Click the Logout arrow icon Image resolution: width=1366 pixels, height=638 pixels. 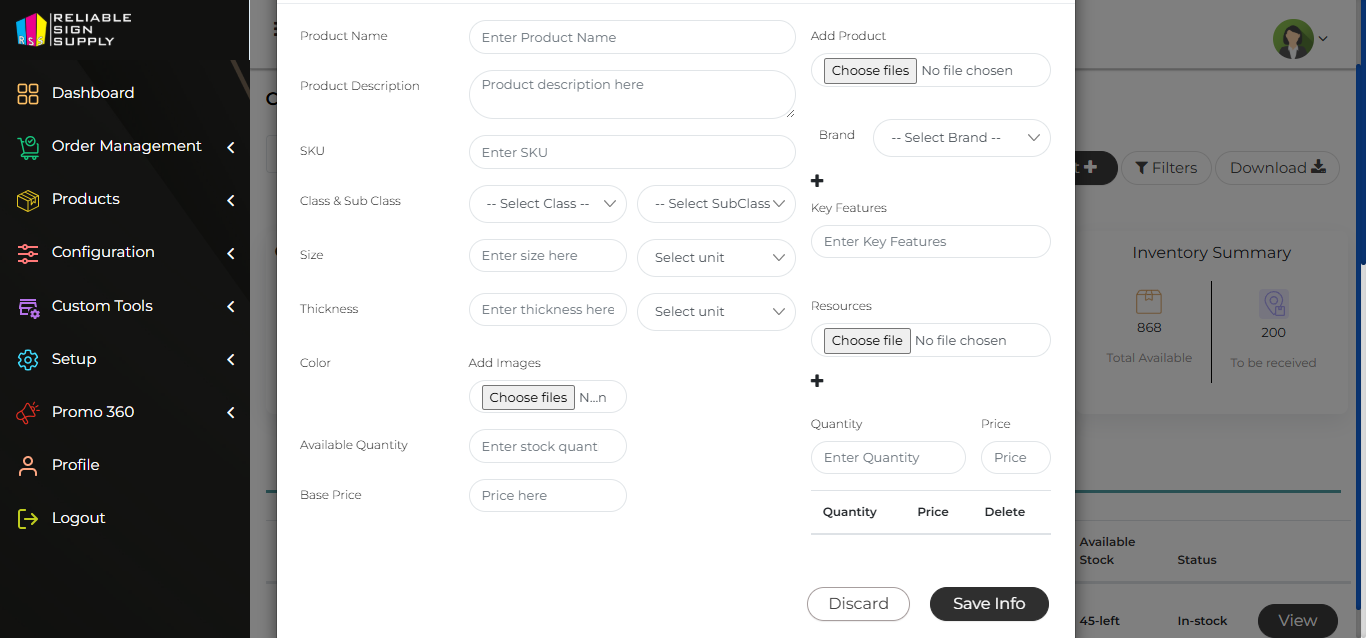(x=28, y=518)
